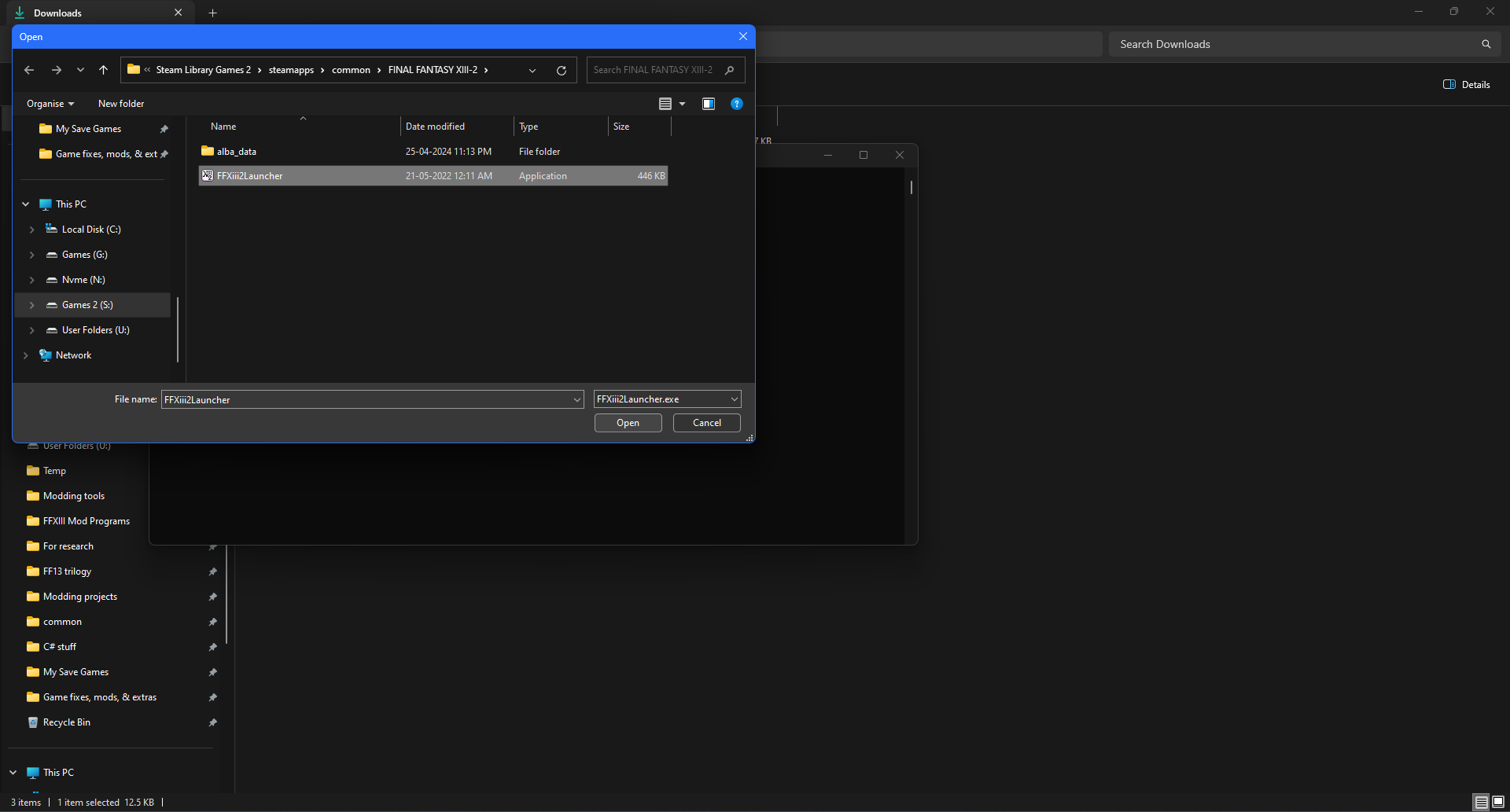Viewport: 1510px width, 812px height.
Task: Open FF13 trilogy folder in sidebar
Action: [x=68, y=571]
